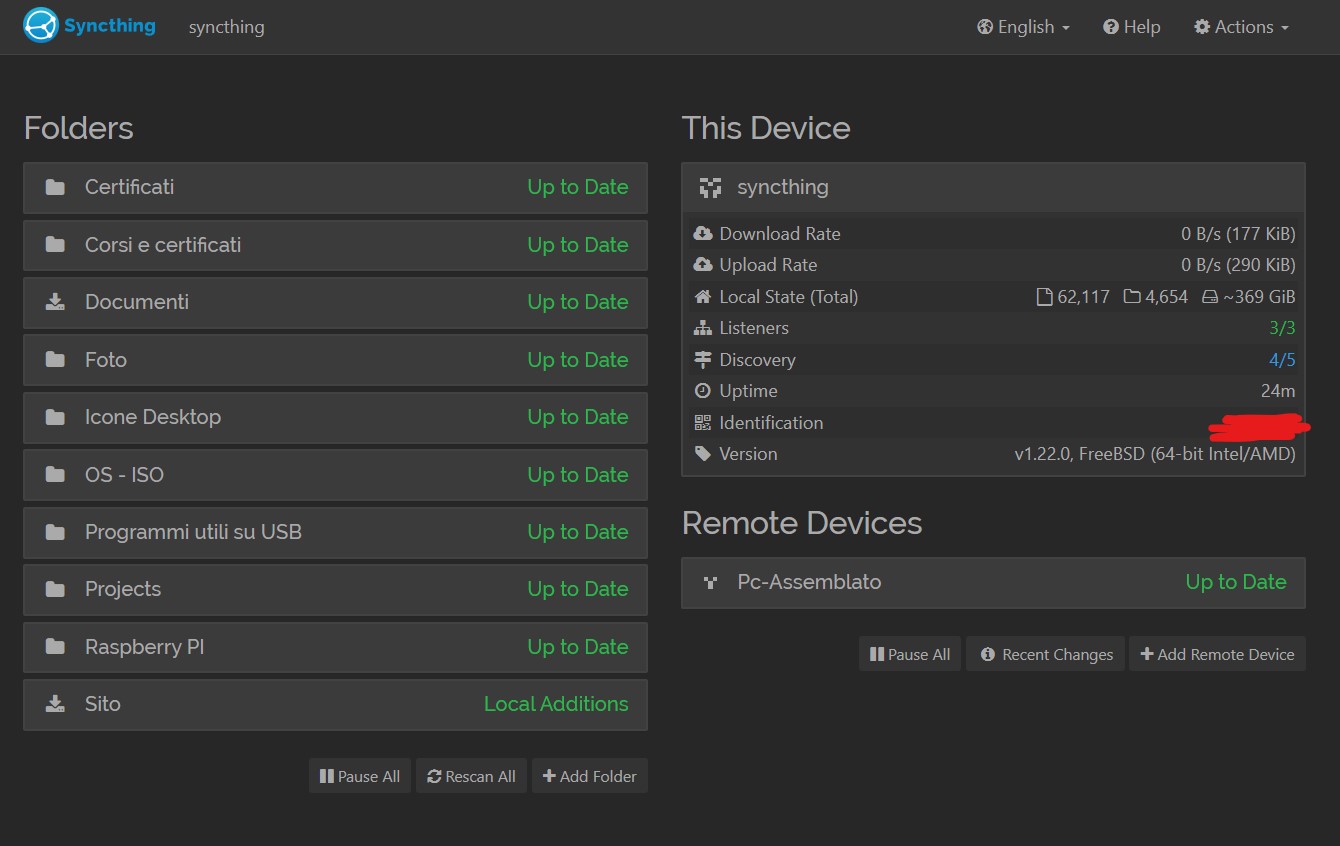Open the Recent Changes button
This screenshot has width=1340, height=846.
[1046, 654]
